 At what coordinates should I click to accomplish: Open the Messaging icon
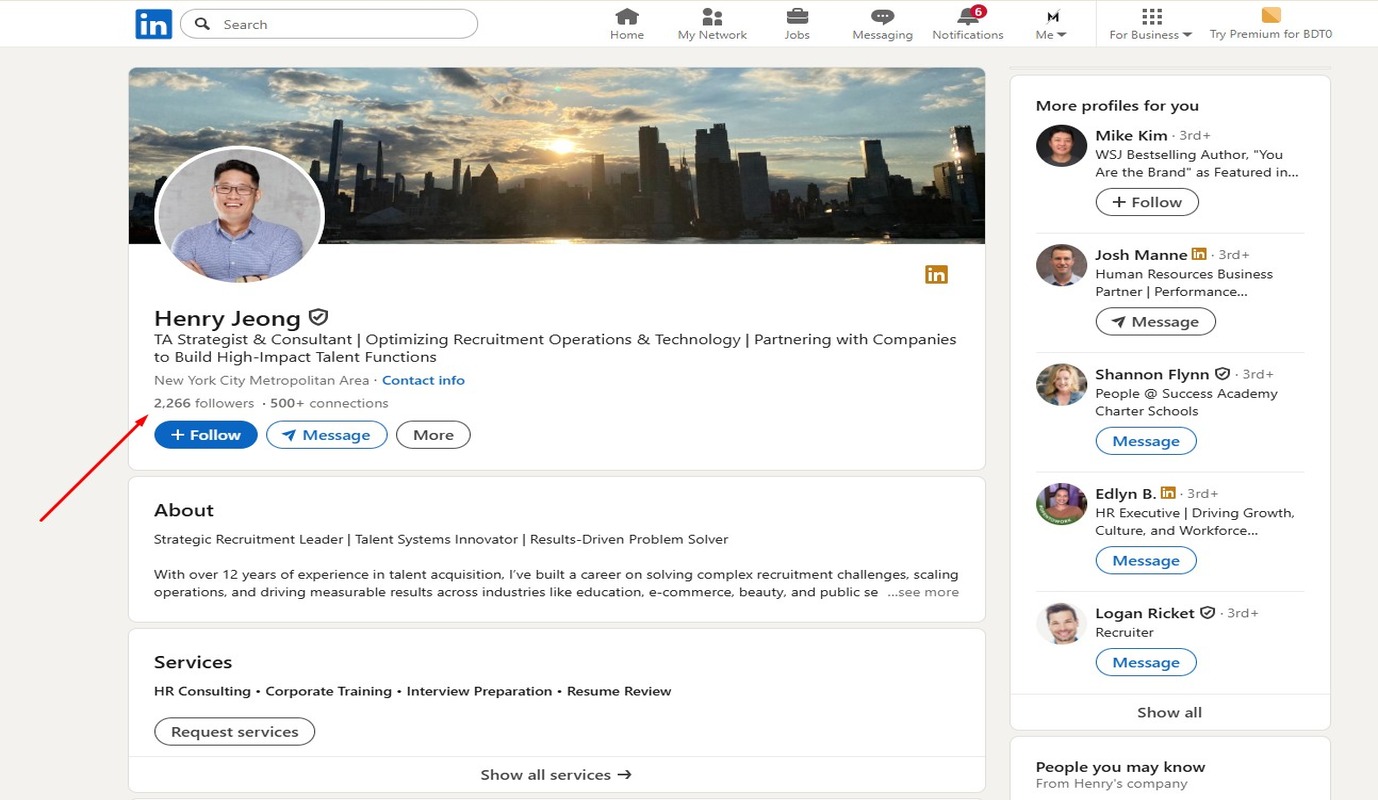882,17
